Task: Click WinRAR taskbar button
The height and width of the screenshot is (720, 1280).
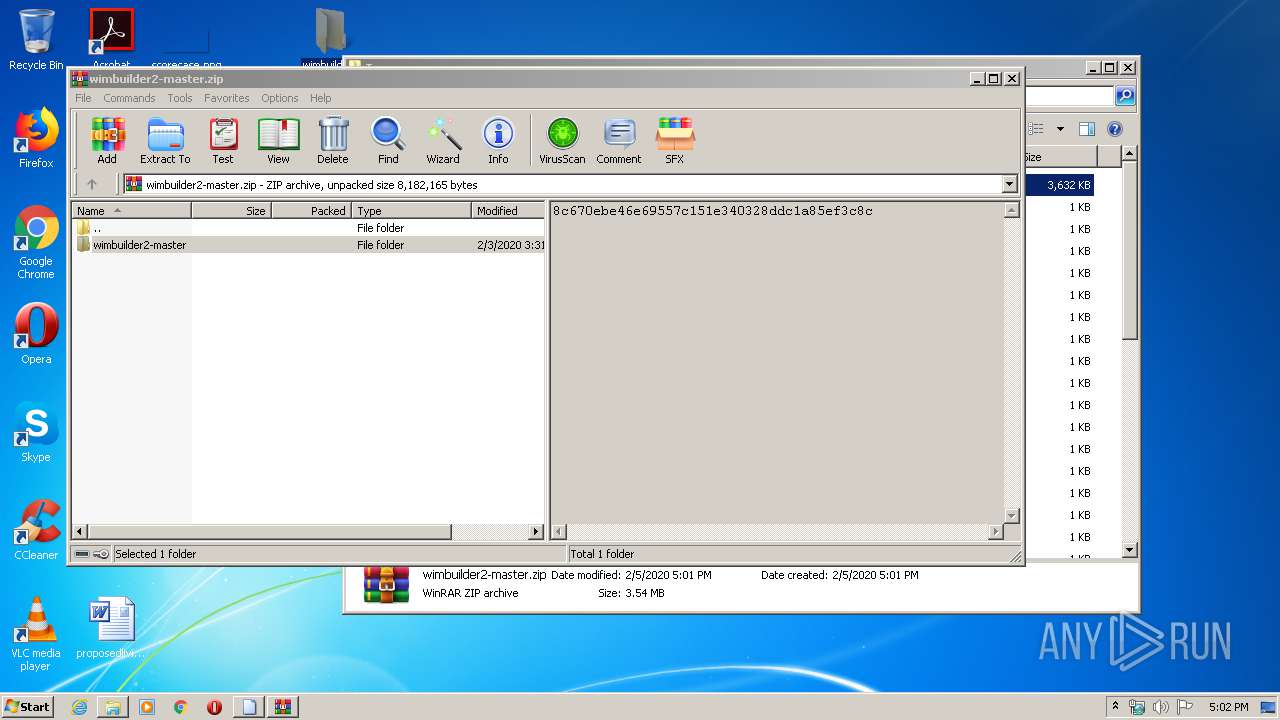Action: pyautogui.click(x=282, y=707)
